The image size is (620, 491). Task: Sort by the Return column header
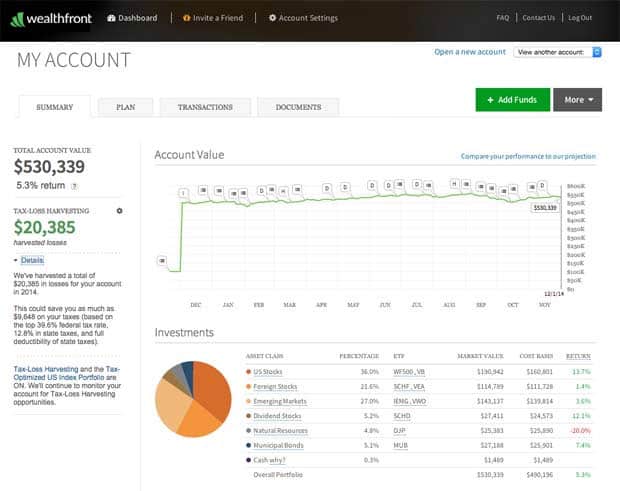[x=578, y=356]
